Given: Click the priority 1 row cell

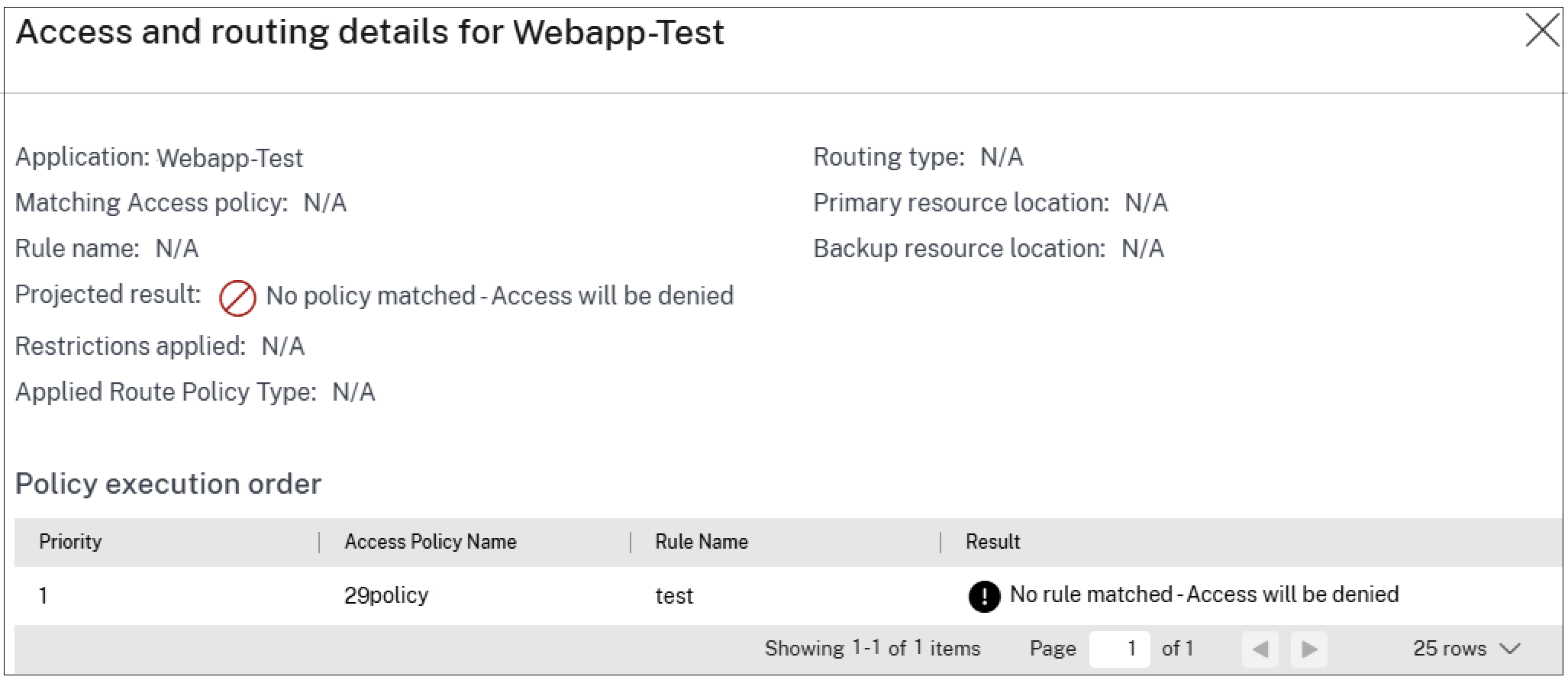Looking at the screenshot, I should 44,595.
